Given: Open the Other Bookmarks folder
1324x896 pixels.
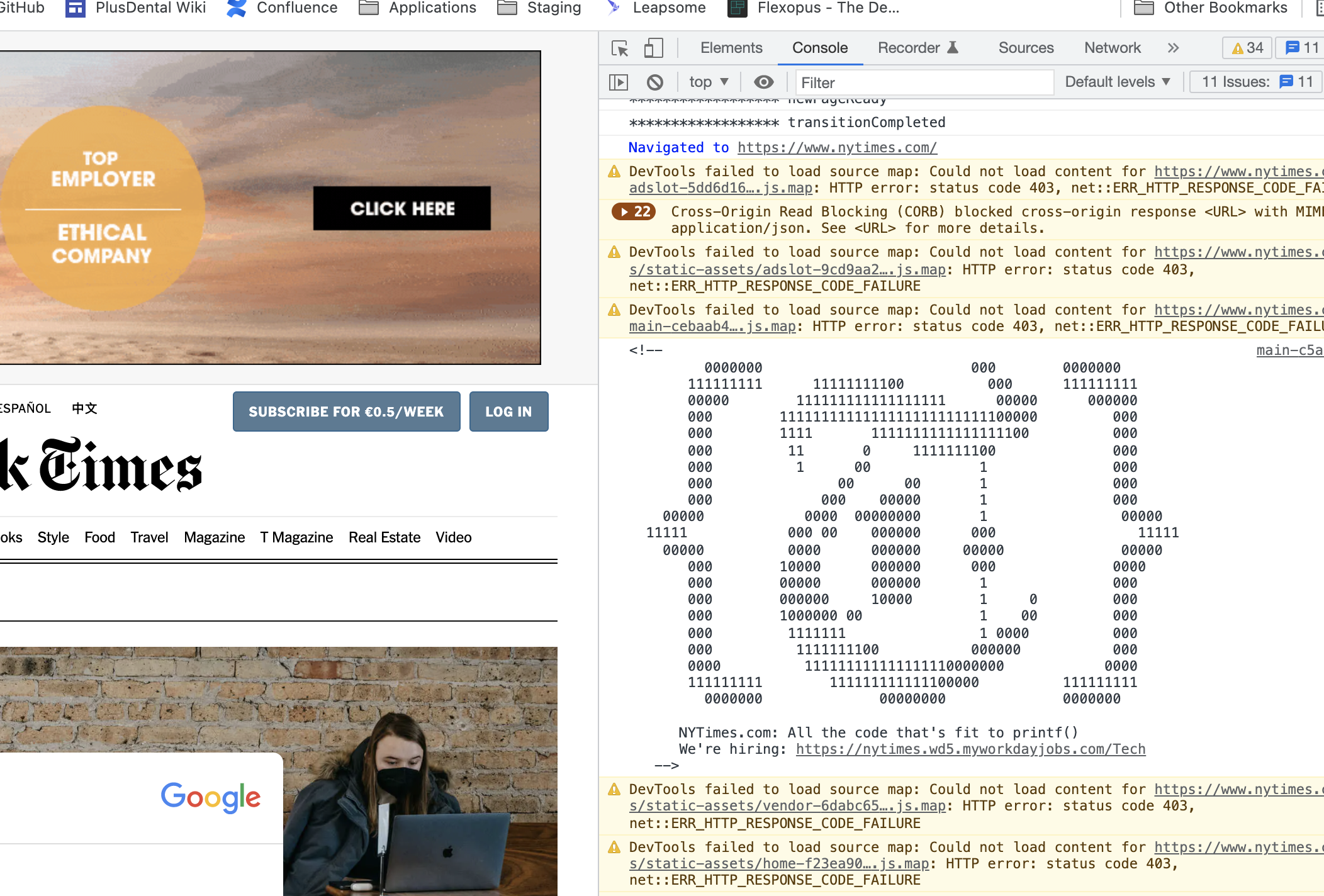Looking at the screenshot, I should [x=1211, y=8].
